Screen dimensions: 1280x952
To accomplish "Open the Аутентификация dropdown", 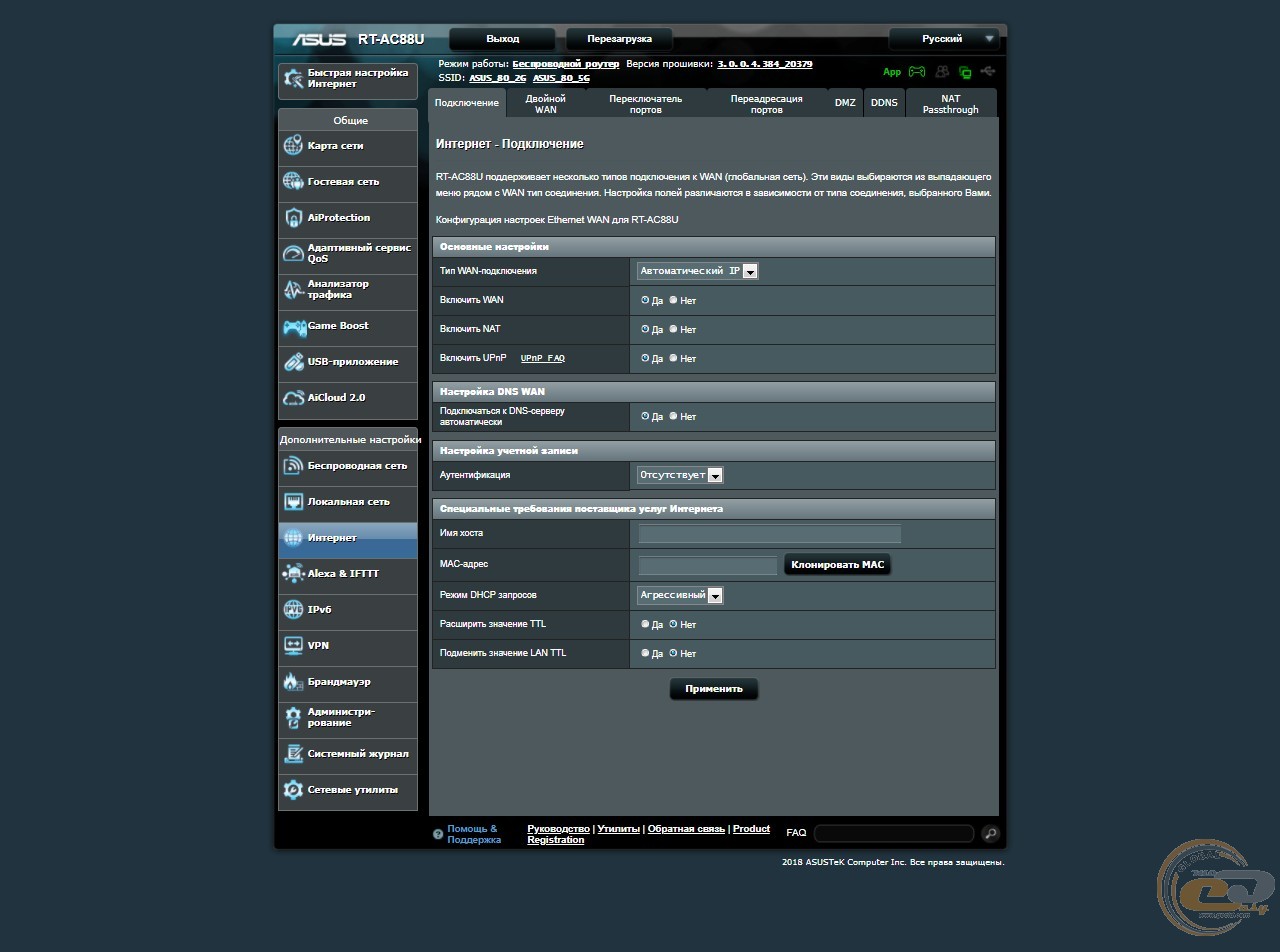I will [x=680, y=475].
